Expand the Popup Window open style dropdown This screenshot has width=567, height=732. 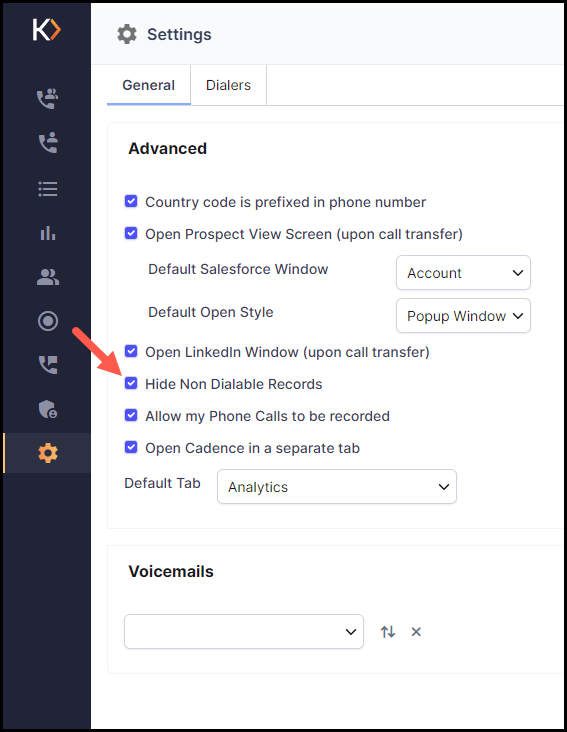click(x=463, y=316)
